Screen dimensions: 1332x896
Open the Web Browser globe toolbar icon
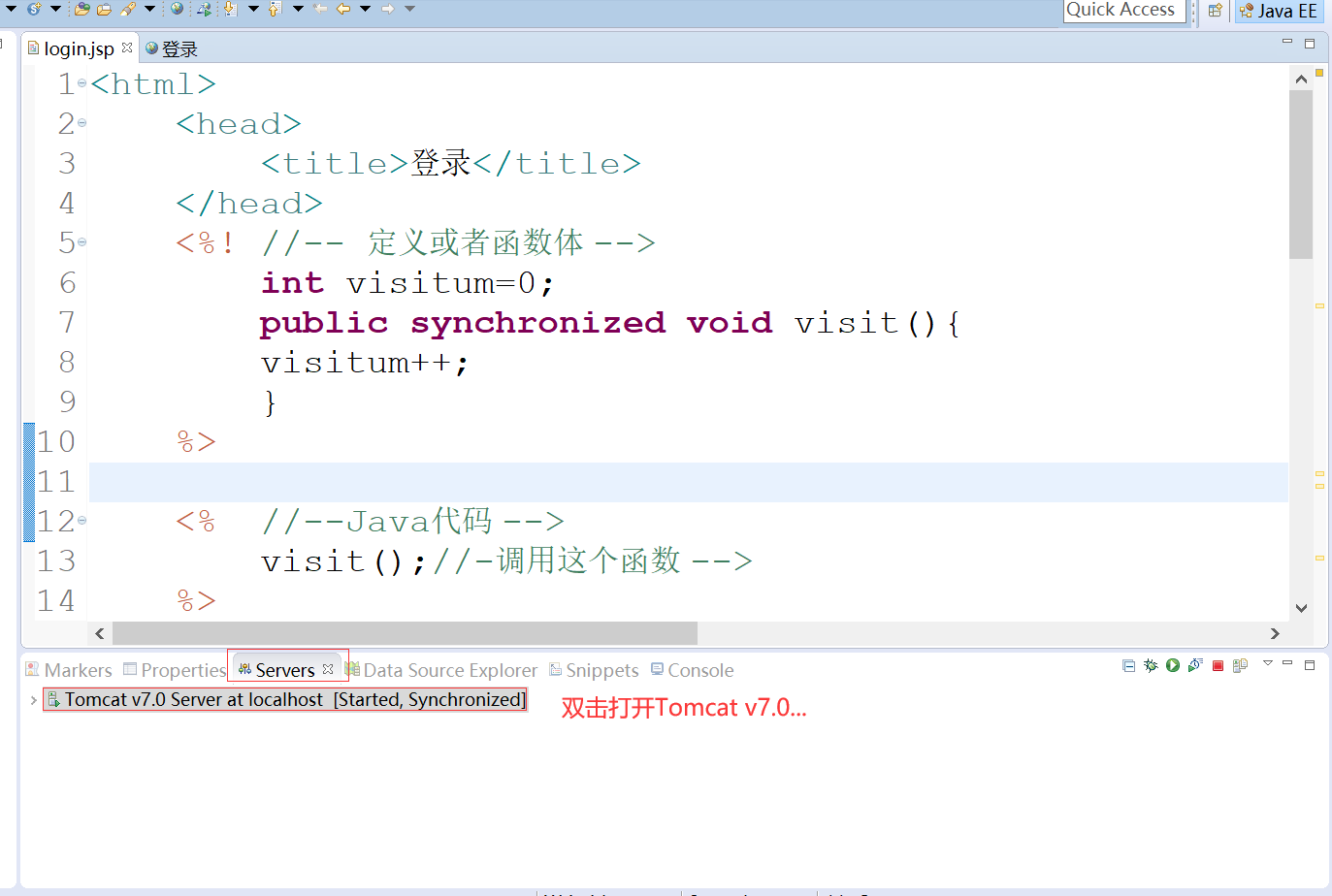(x=178, y=9)
